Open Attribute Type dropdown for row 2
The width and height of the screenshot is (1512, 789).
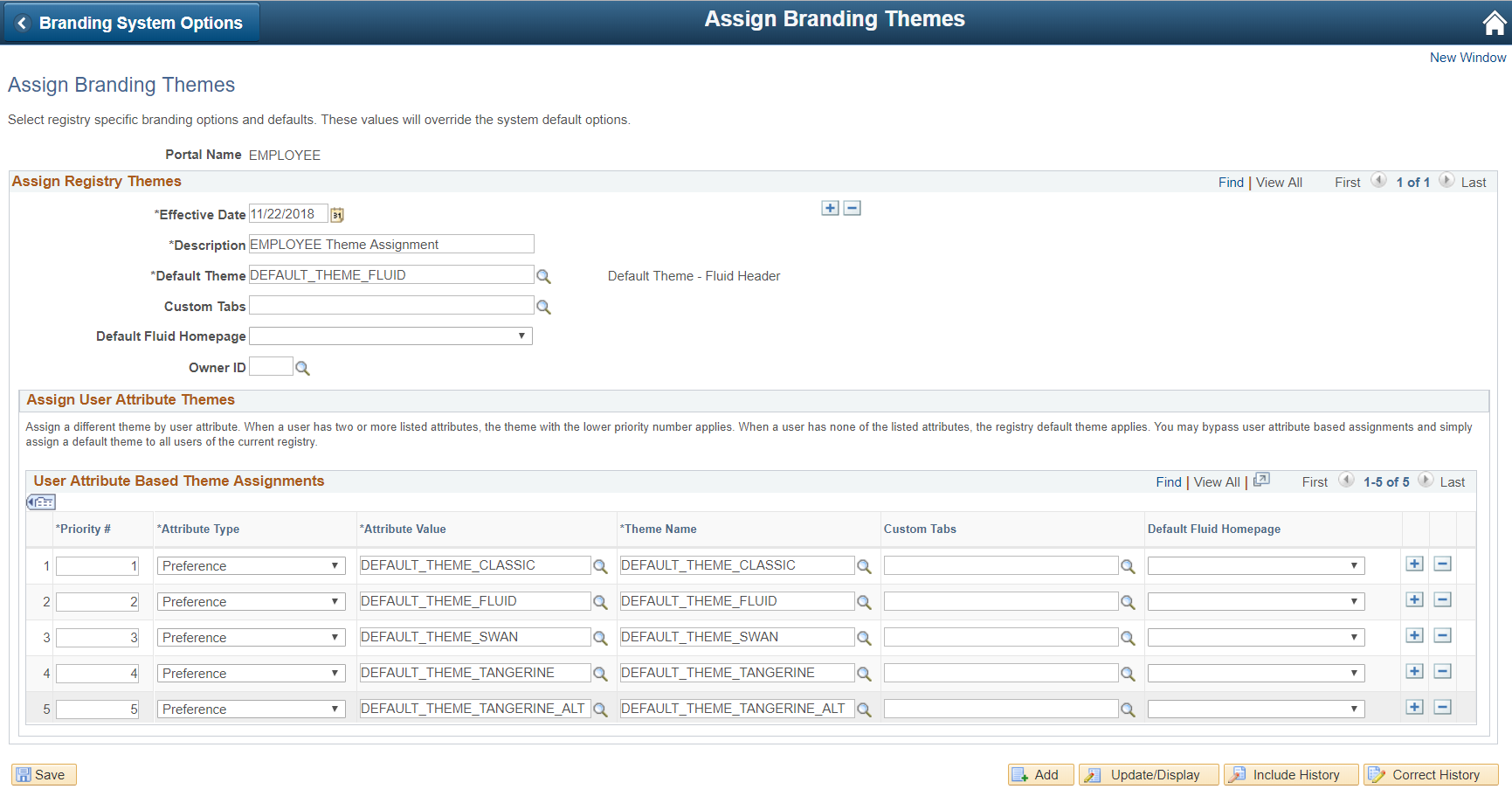[x=252, y=602]
